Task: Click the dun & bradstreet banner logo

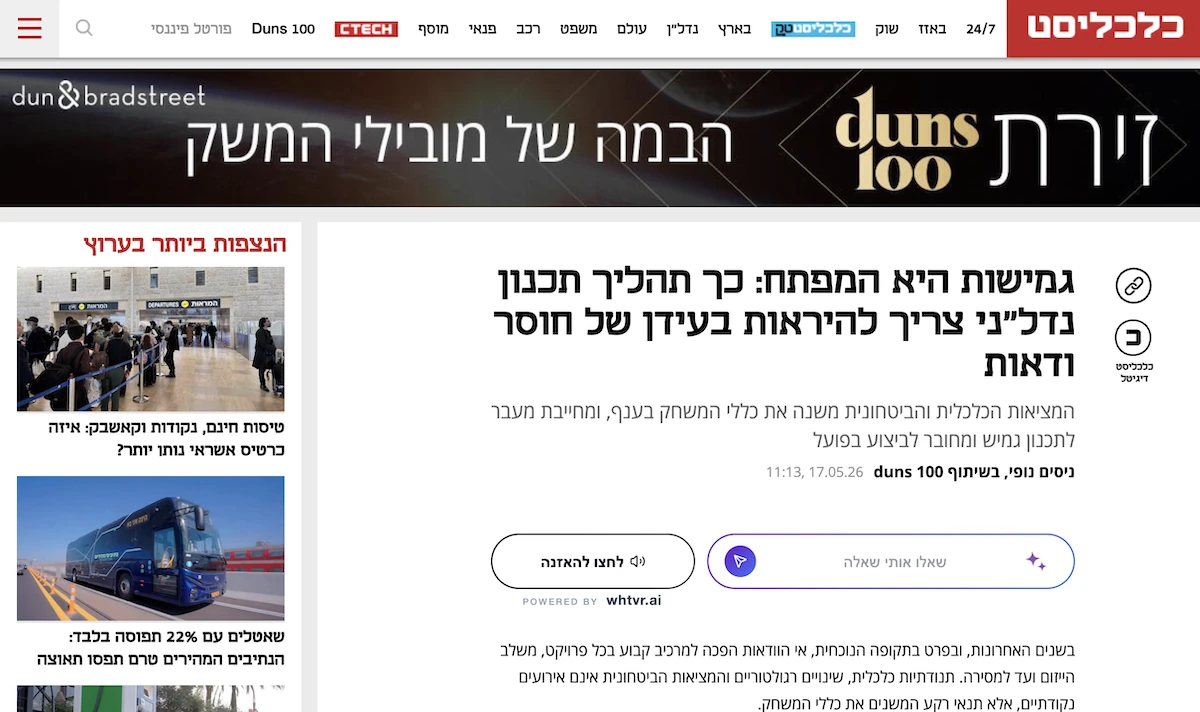Action: pyautogui.click(x=109, y=96)
